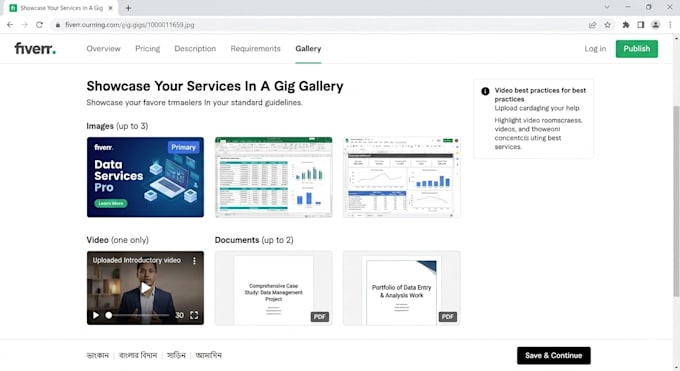This screenshot has height=371, width=680.
Task: Click the second Bengali footer link
Action: (x=138, y=355)
